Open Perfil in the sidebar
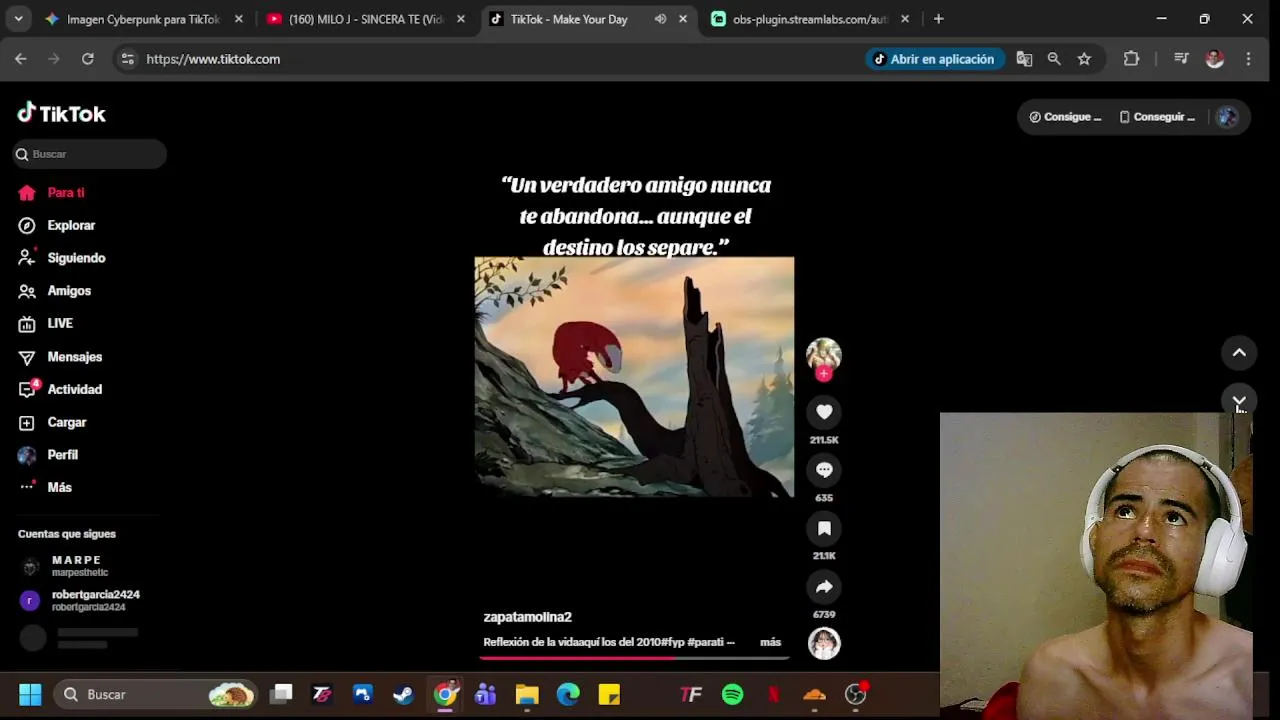Screen dimensions: 1280x720 (62, 455)
